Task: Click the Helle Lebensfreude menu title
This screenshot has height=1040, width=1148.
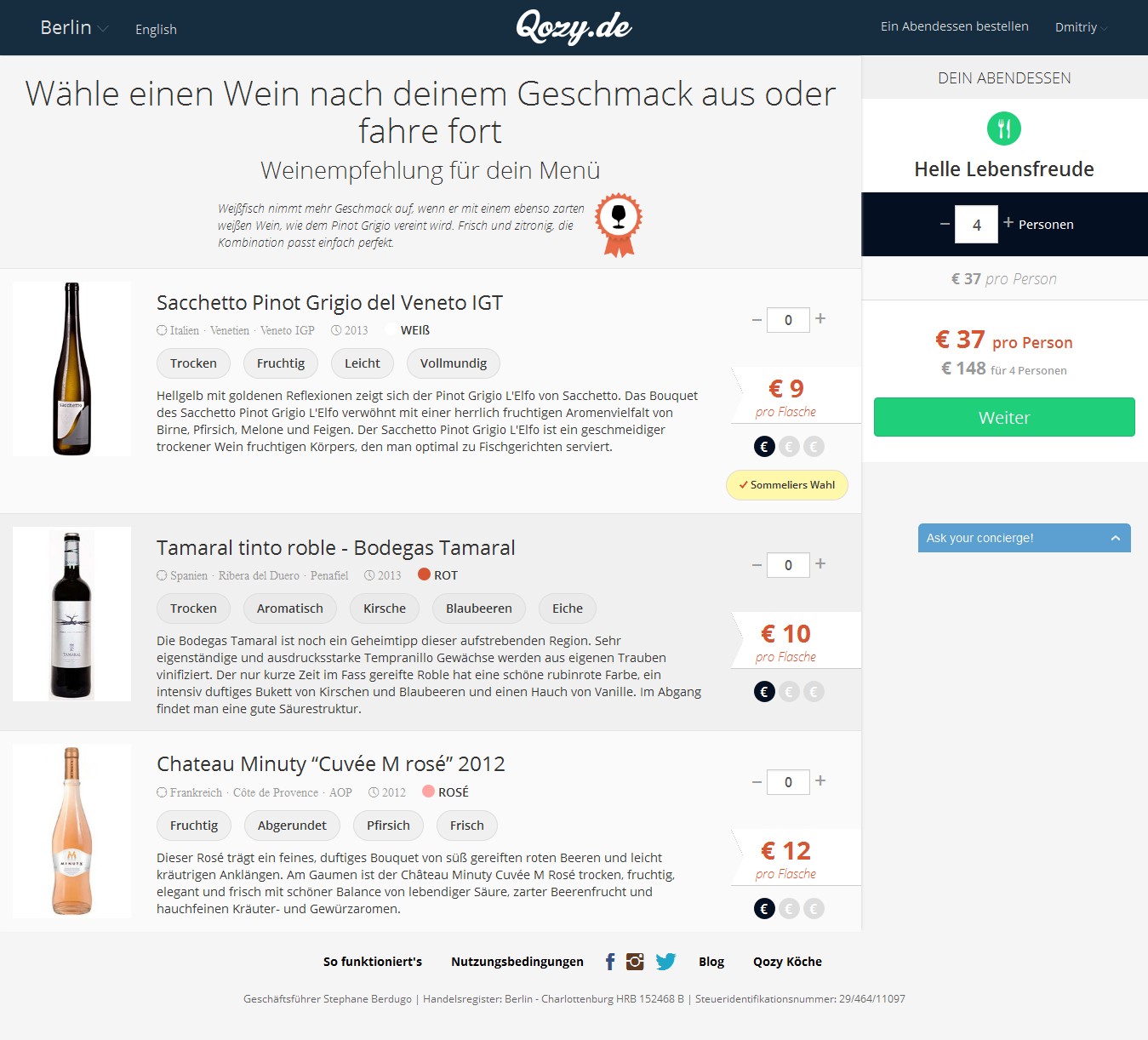Action: pos(1004,169)
